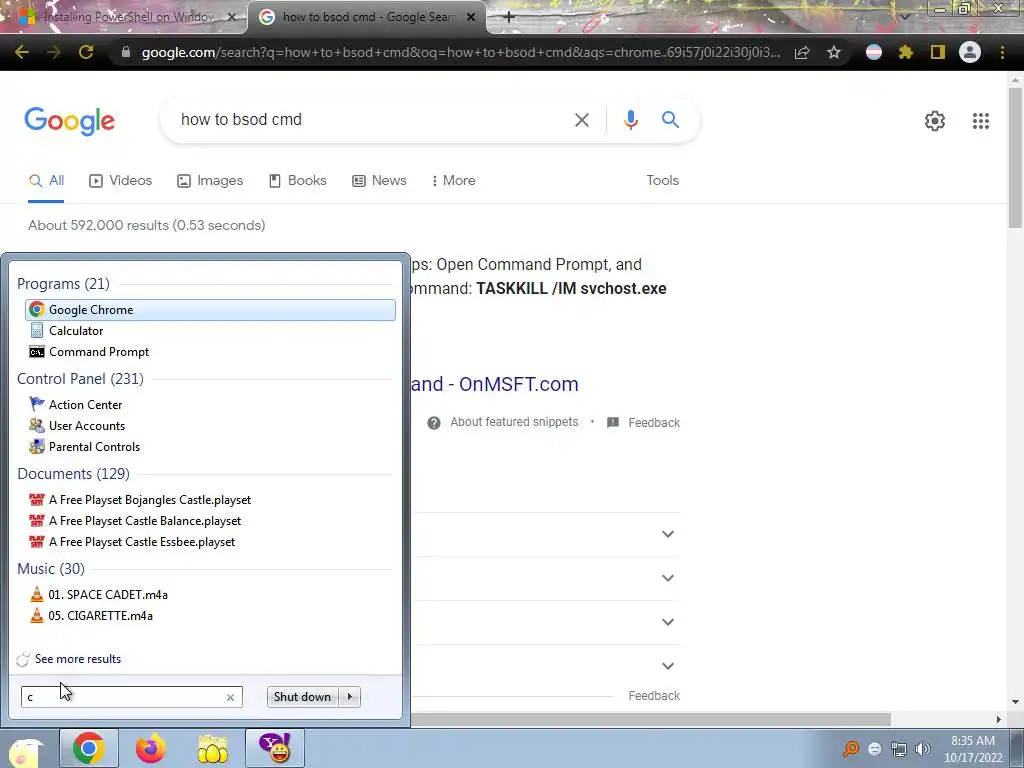Expand the second People also ask chevron
Screen dimensions: 1024x768
667,578
